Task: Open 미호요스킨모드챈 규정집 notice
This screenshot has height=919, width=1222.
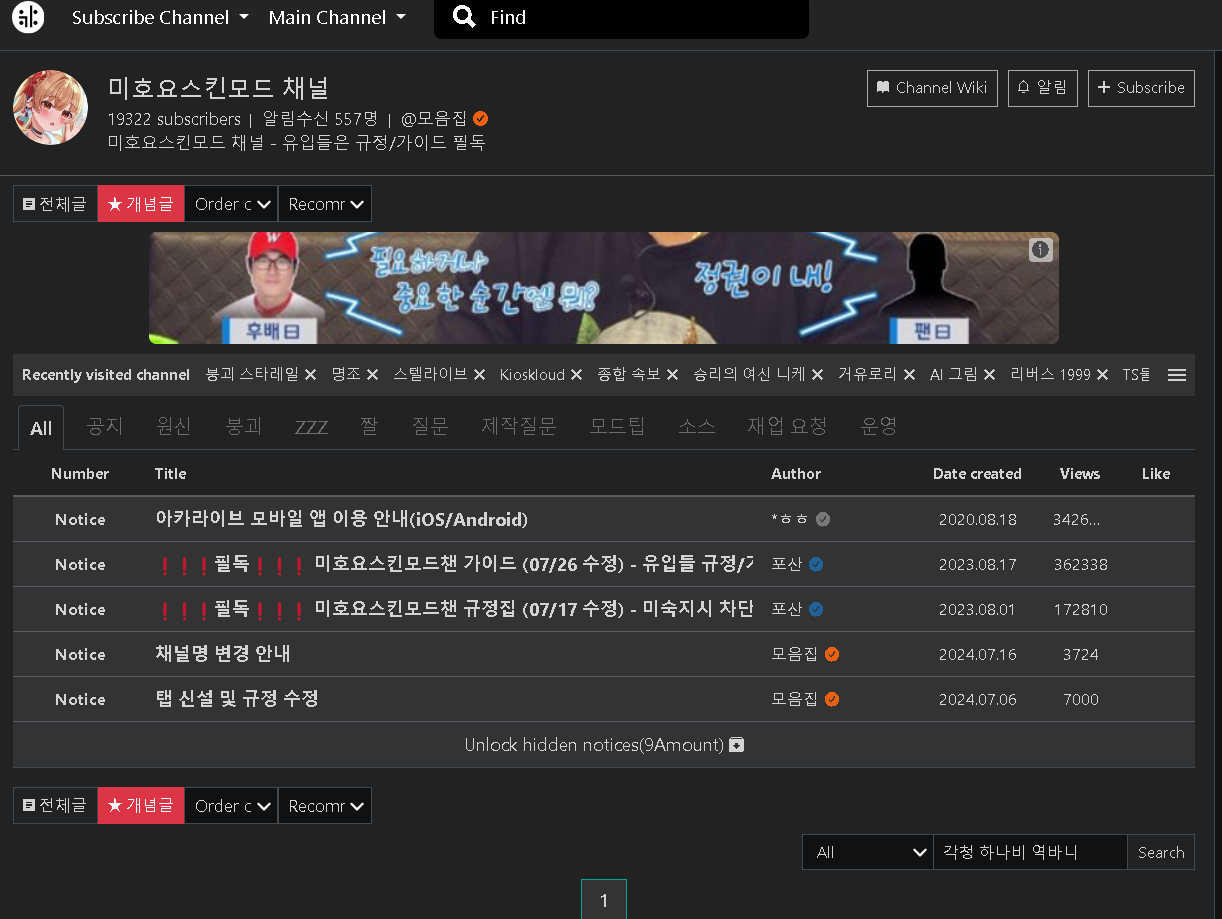Action: tap(455, 610)
